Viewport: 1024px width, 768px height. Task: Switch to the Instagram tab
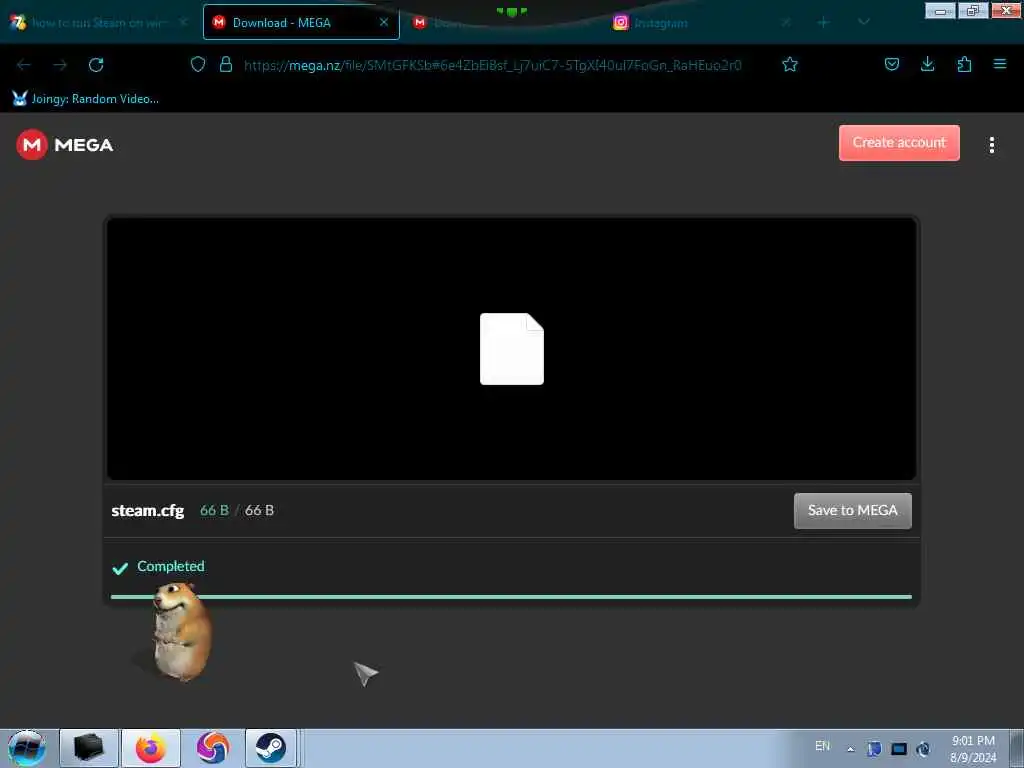click(x=702, y=23)
